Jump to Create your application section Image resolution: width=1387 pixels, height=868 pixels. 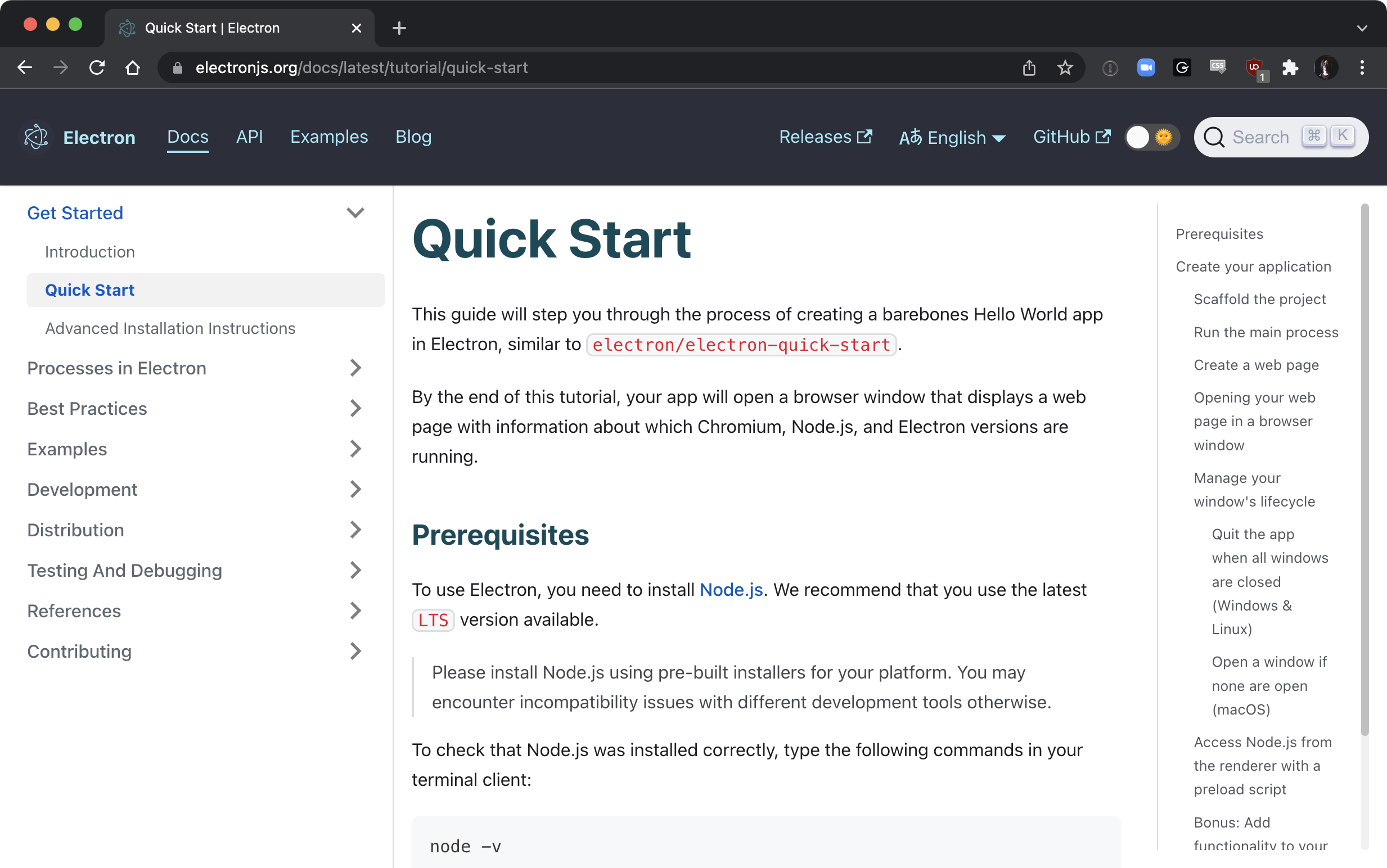pos(1253,266)
